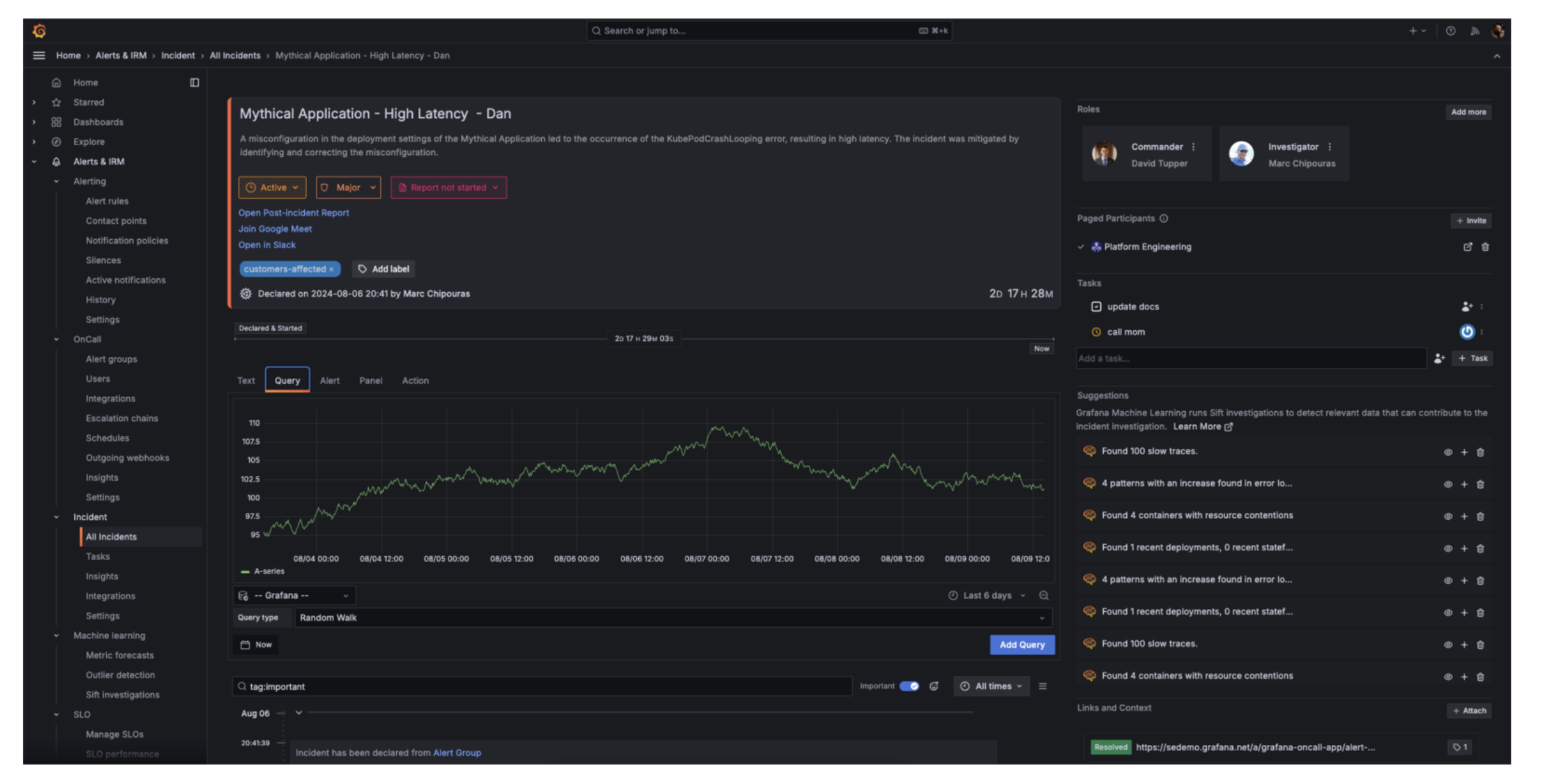Image resolution: width=1541 pixels, height=784 pixels.
Task: Open the help question mark icon
Action: click(x=1450, y=31)
